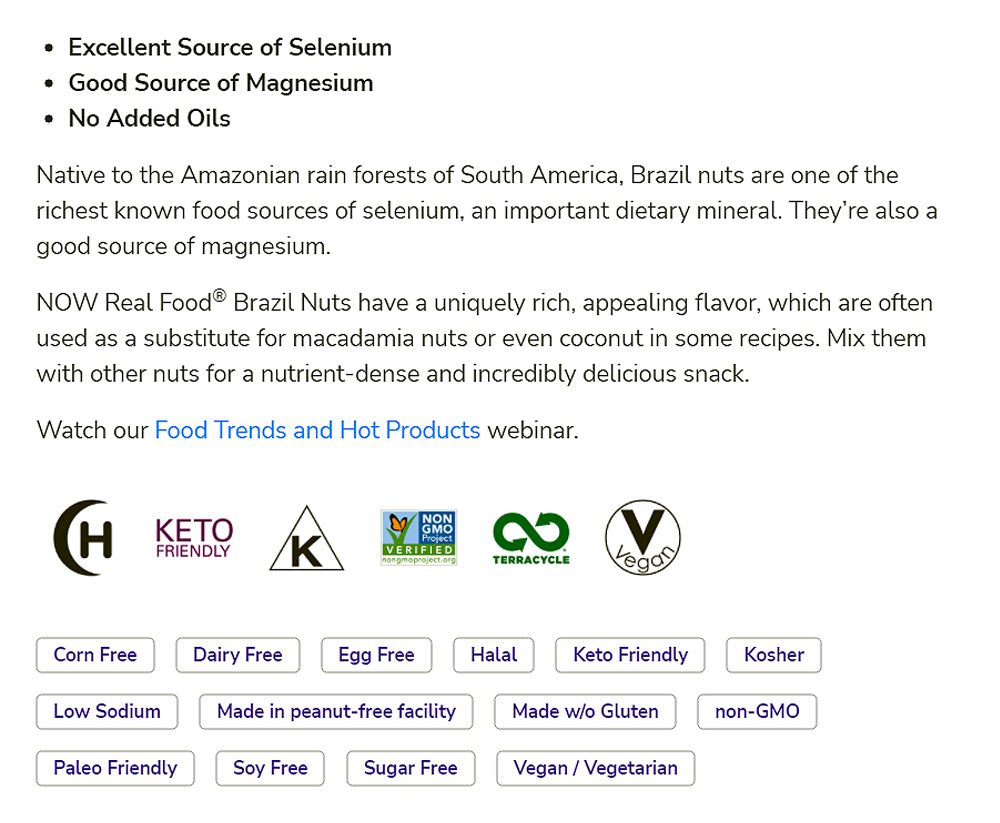Screen dimensions: 1000x823
Task: Select the non-GMO tag button
Action: point(757,712)
